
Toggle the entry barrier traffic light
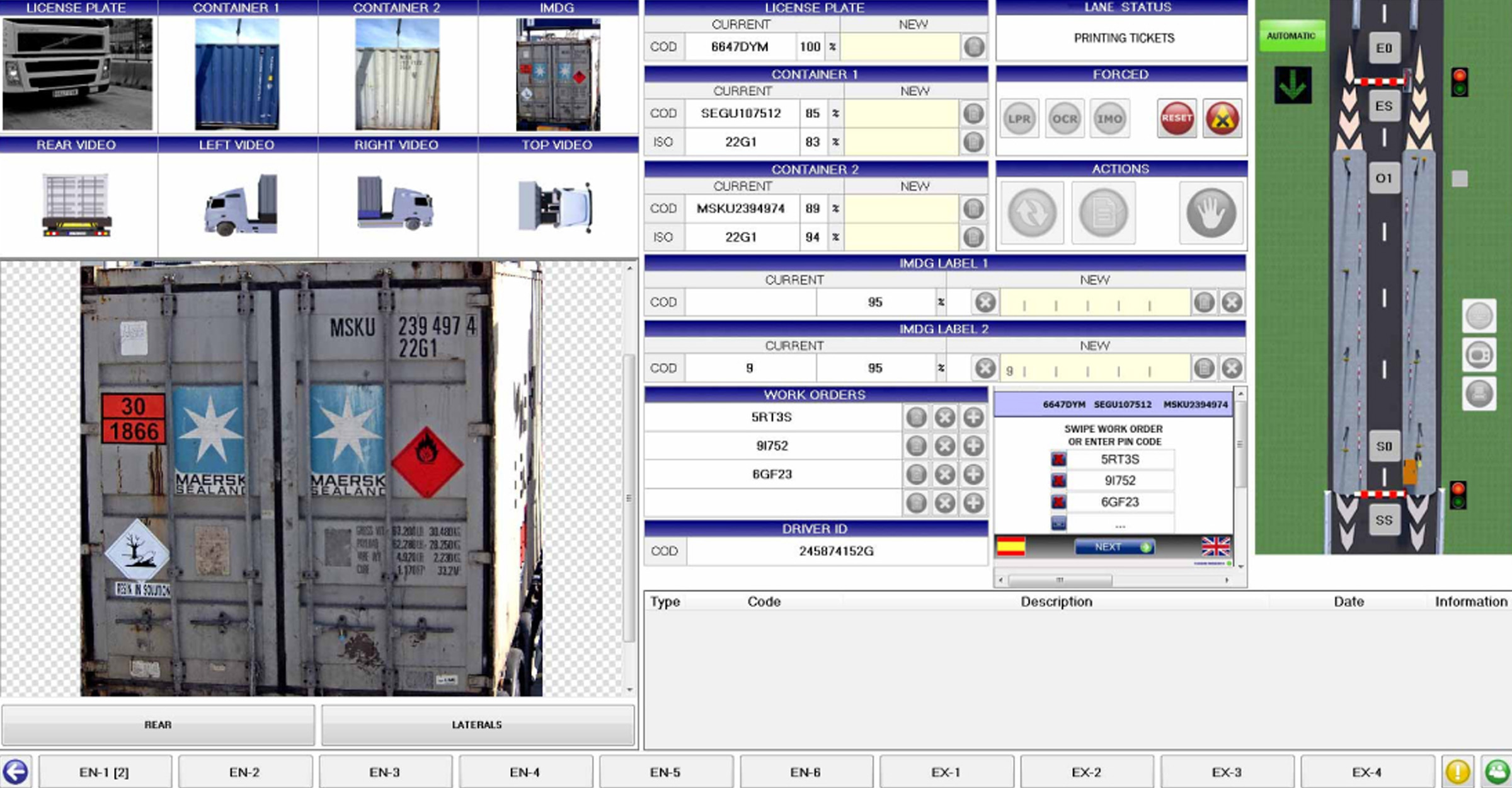(1460, 83)
